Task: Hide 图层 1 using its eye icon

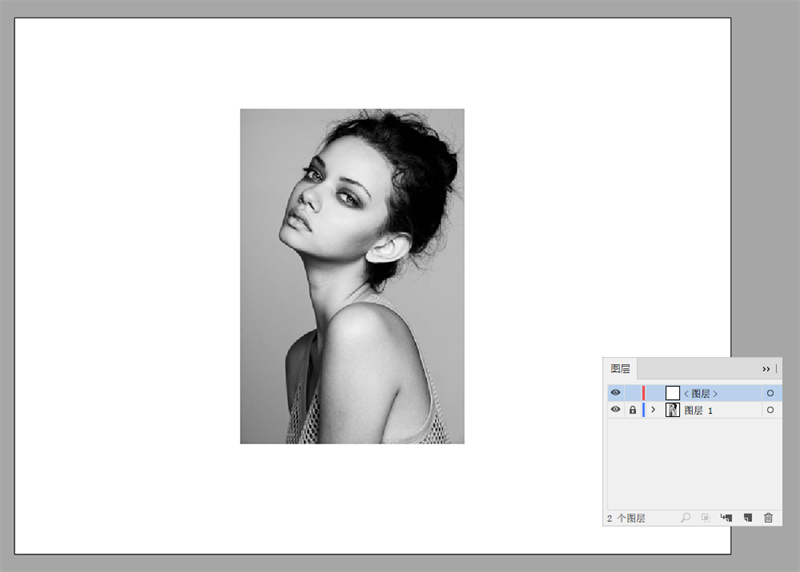Action: [x=615, y=410]
